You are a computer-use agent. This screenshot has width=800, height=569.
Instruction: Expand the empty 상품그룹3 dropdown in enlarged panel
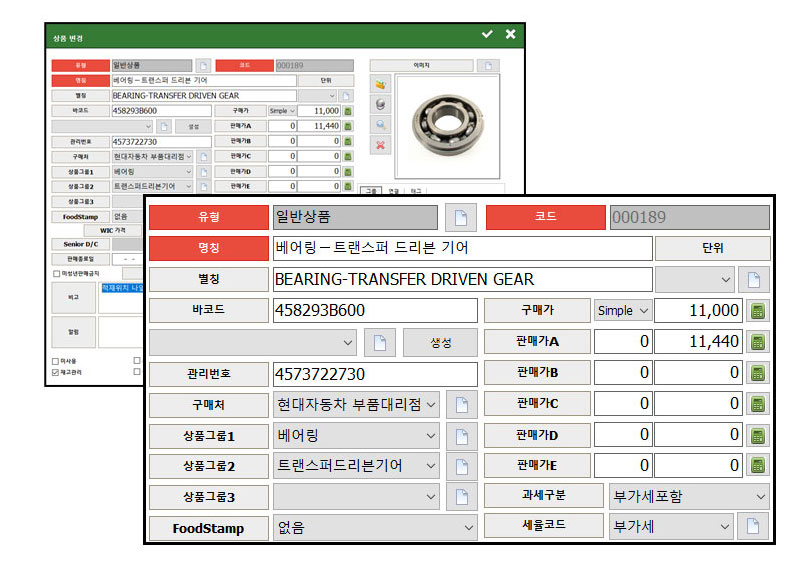point(356,497)
